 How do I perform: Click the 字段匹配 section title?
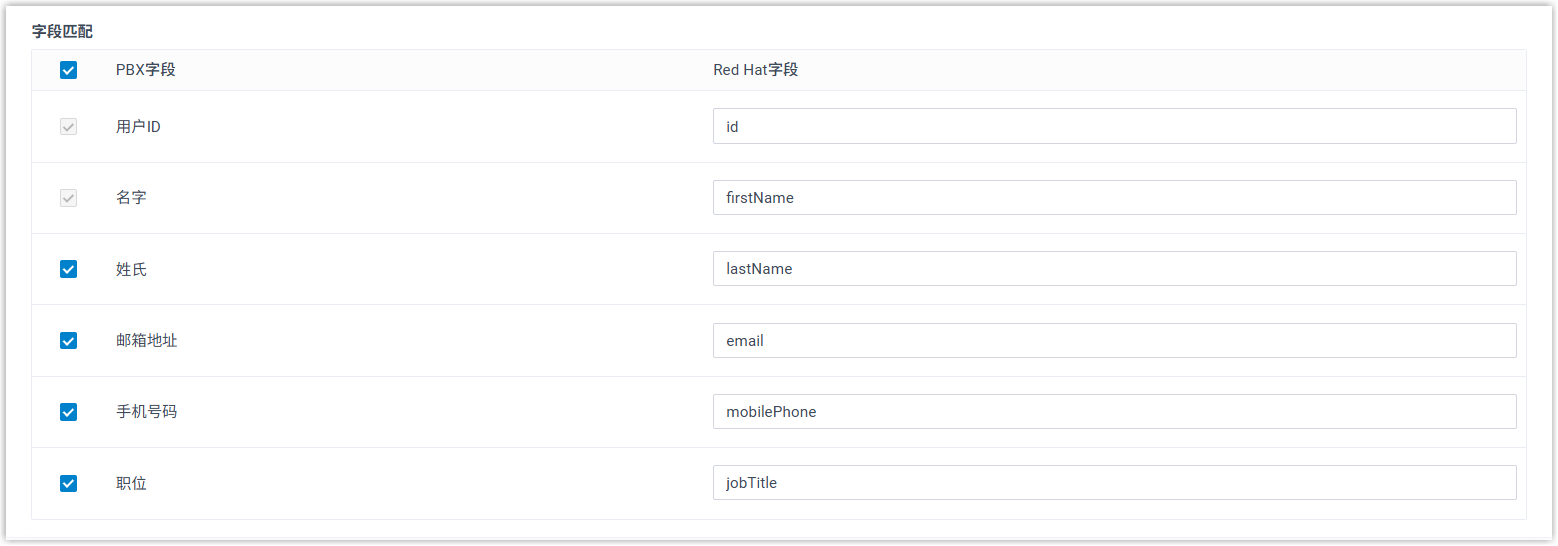62,32
